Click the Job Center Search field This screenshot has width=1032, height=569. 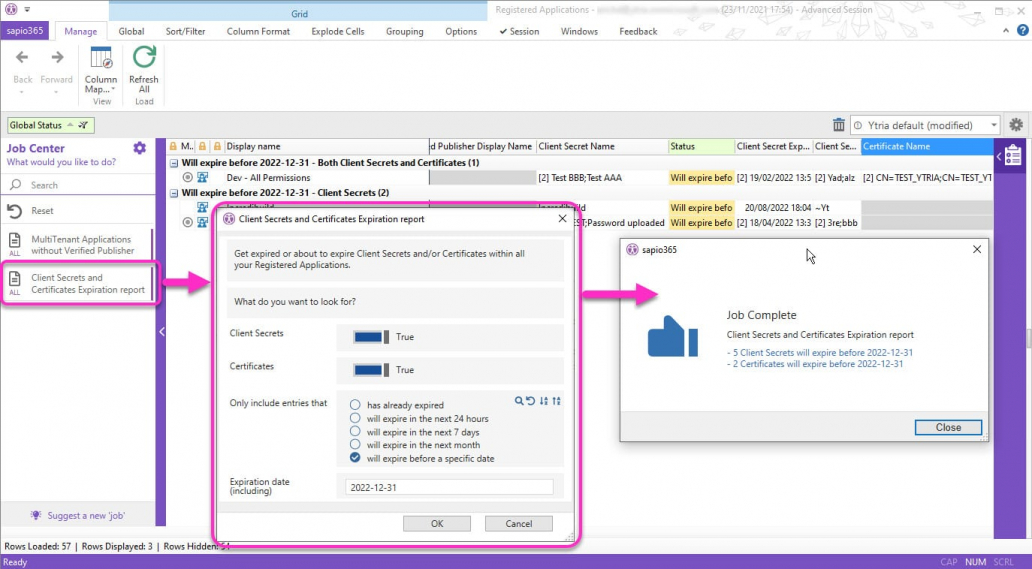pos(78,185)
